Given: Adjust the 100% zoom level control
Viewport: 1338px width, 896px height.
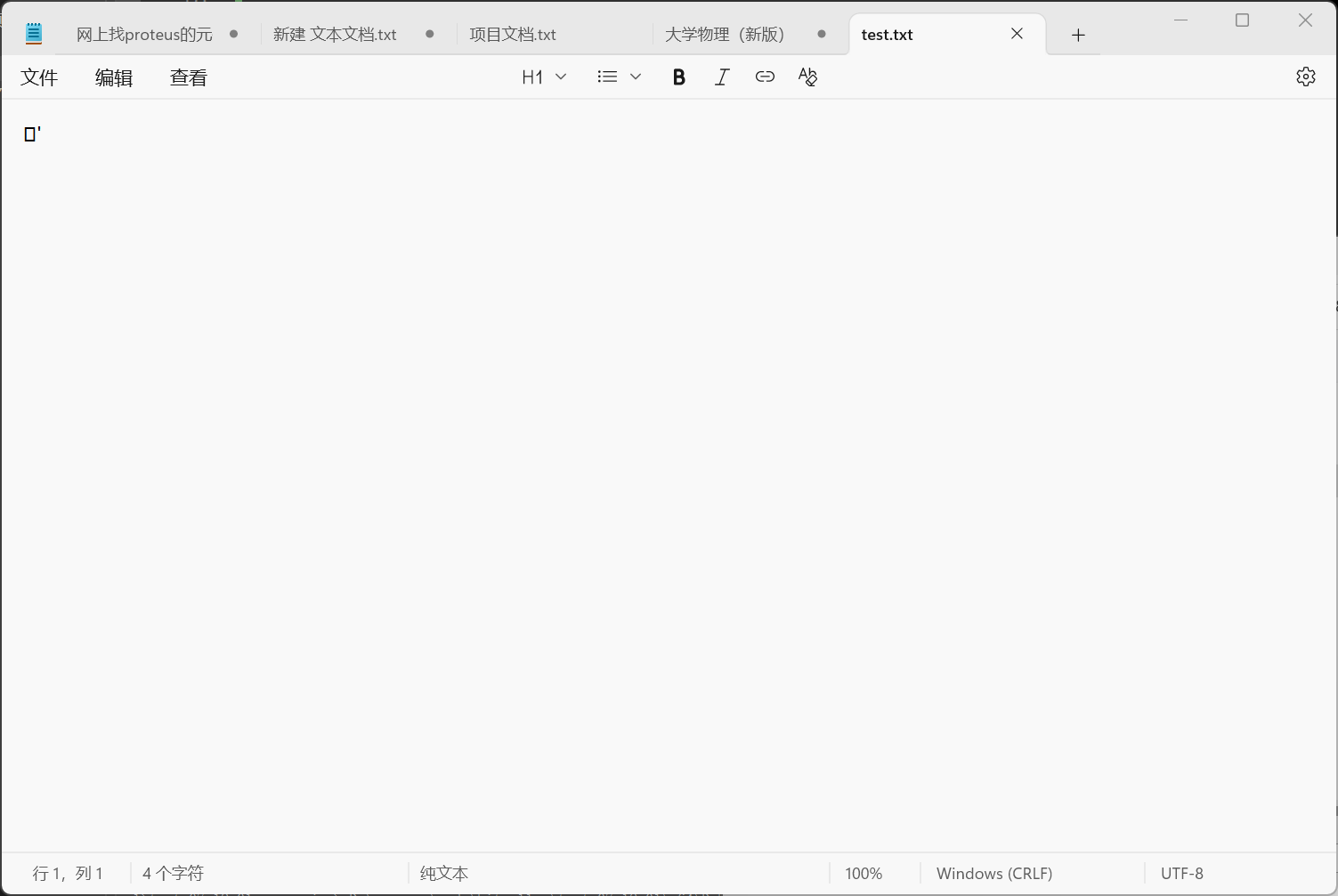Looking at the screenshot, I should 863,873.
